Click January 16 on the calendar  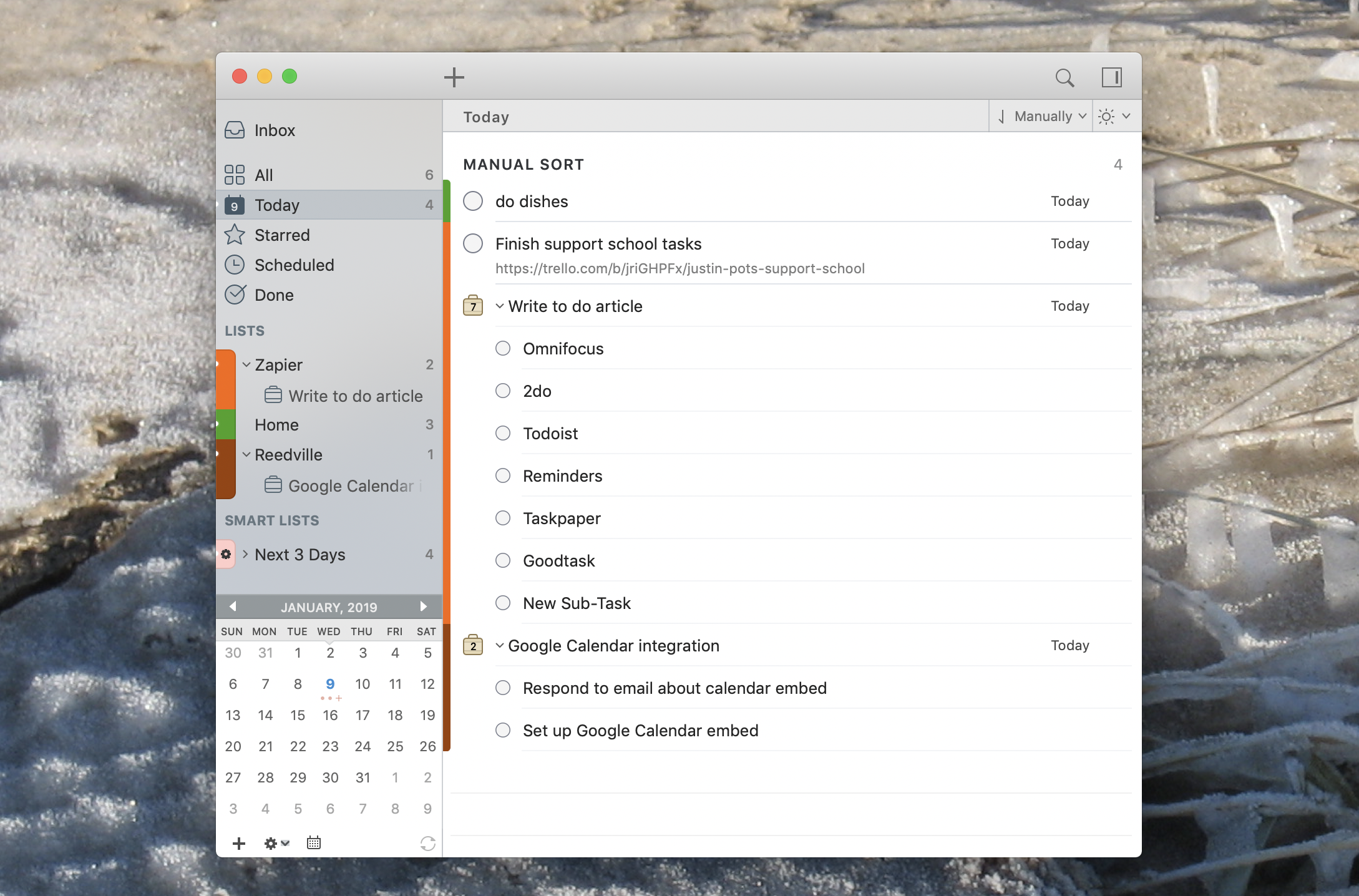pyautogui.click(x=329, y=715)
